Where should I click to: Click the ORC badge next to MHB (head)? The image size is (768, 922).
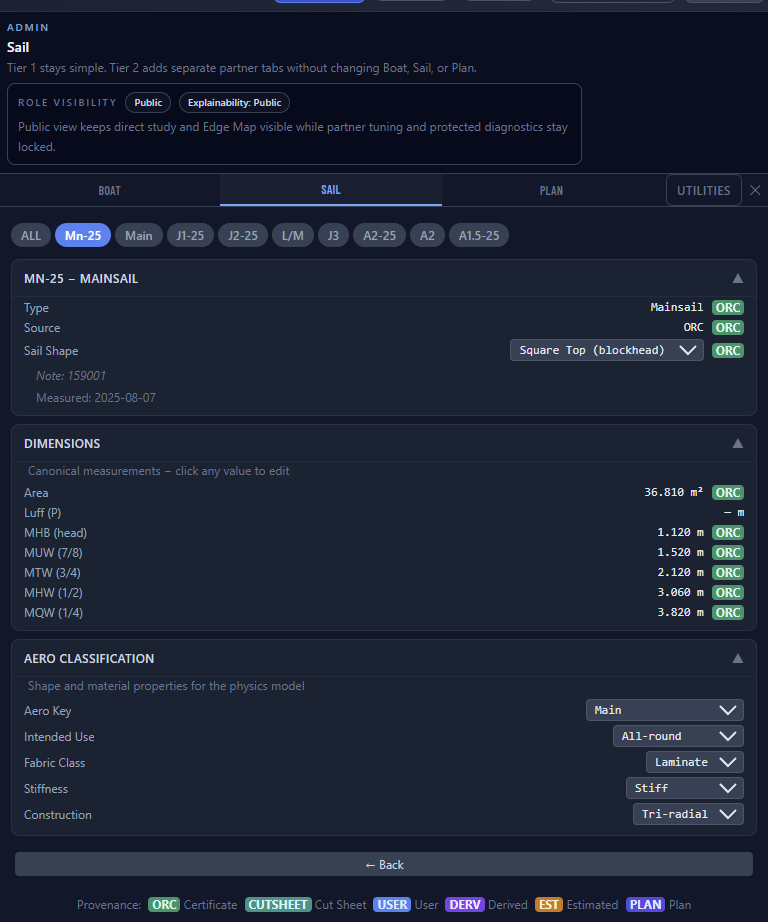point(728,532)
